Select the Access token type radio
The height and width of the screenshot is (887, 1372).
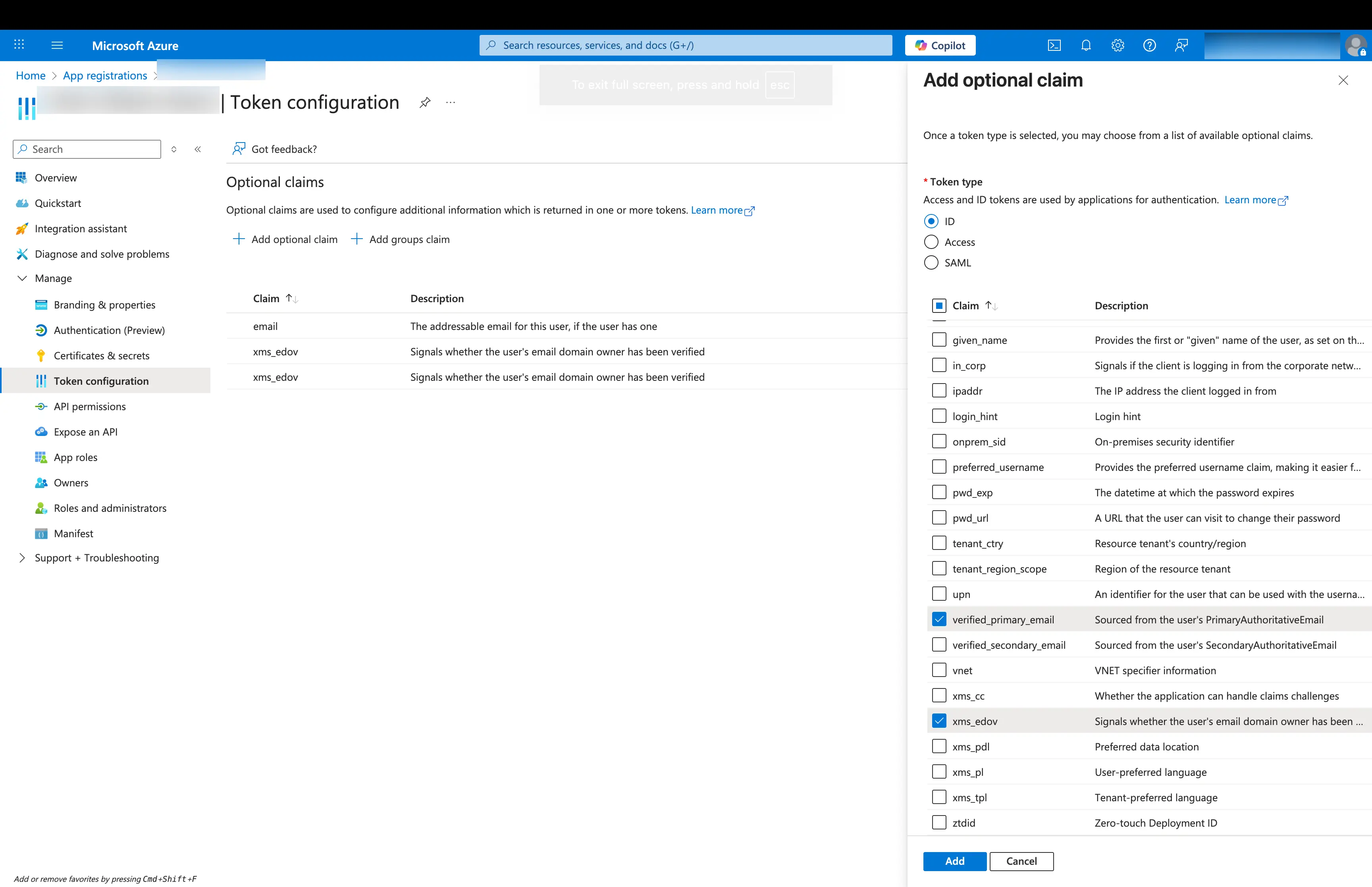(931, 242)
